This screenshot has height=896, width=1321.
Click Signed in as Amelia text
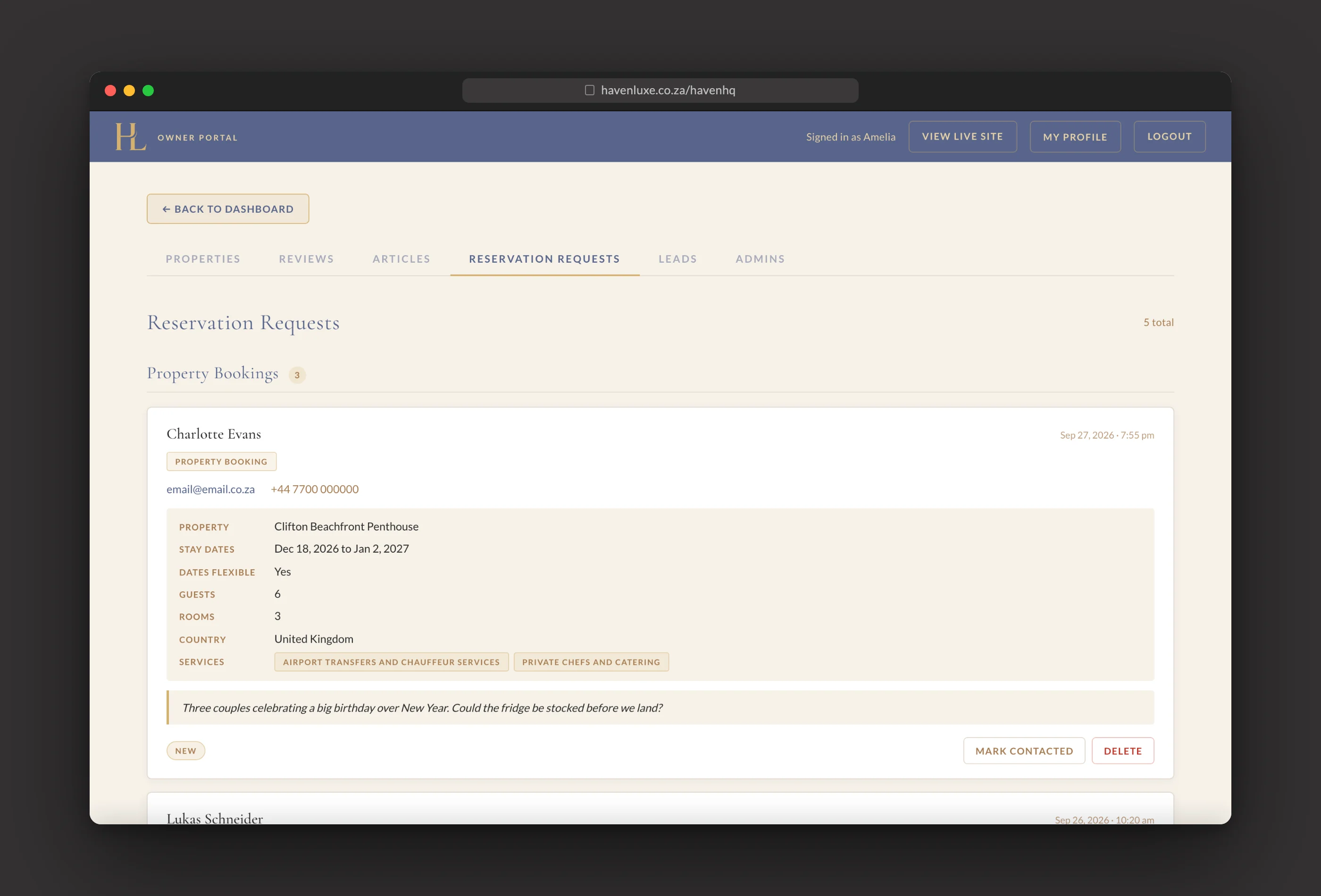pyautogui.click(x=850, y=137)
